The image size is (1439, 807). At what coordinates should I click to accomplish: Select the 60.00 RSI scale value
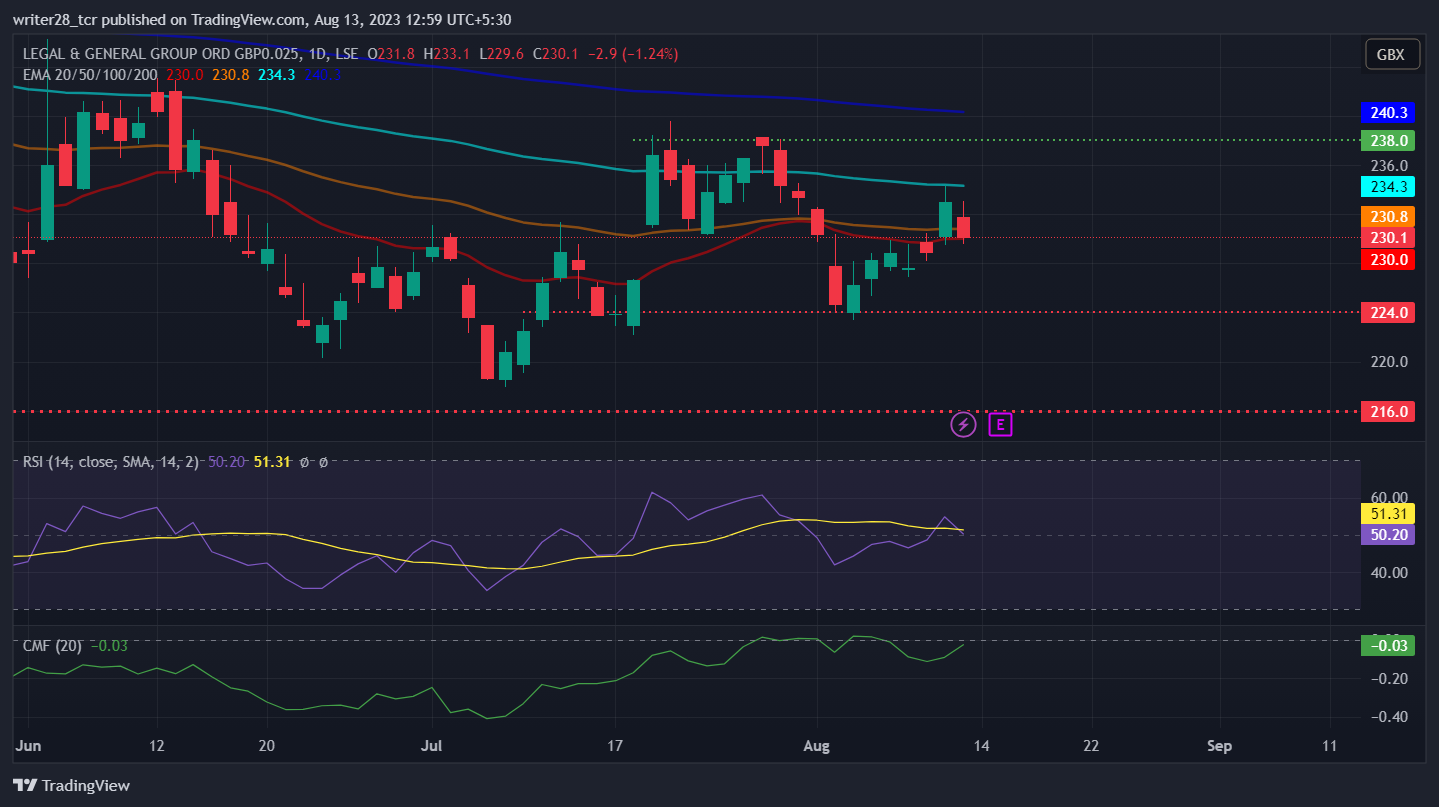click(1389, 497)
